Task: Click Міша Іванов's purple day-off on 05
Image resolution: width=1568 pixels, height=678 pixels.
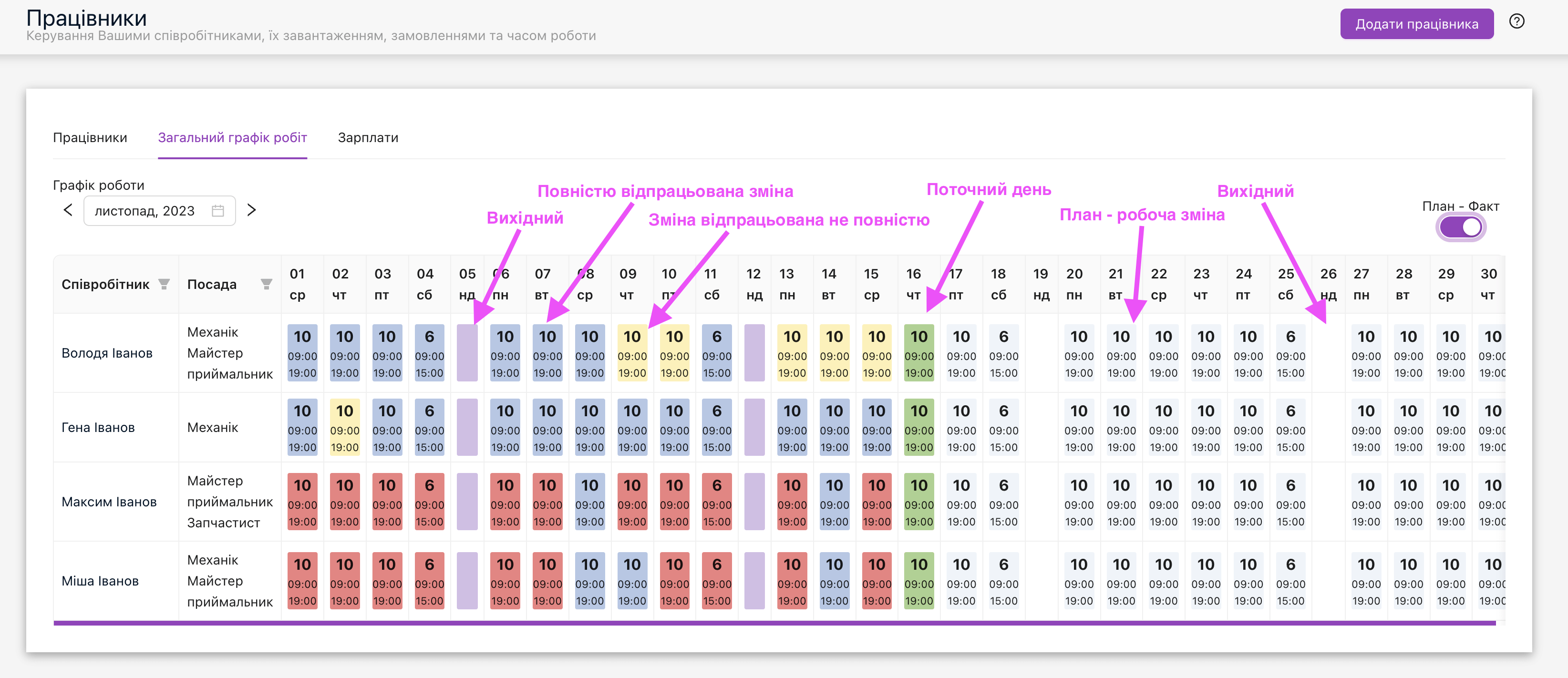Action: tap(467, 581)
